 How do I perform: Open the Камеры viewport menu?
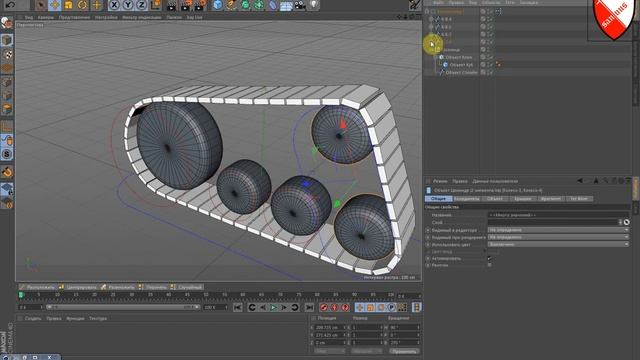pyautogui.click(x=46, y=18)
